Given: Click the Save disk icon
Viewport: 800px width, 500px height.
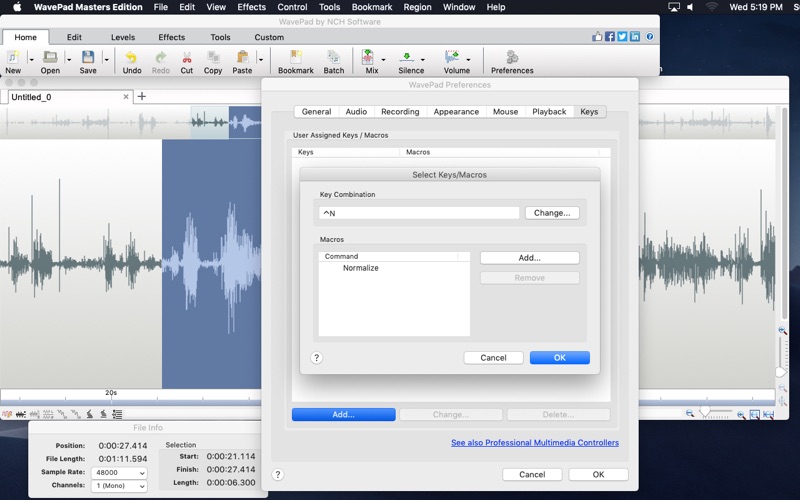Looking at the screenshot, I should click(x=88, y=59).
